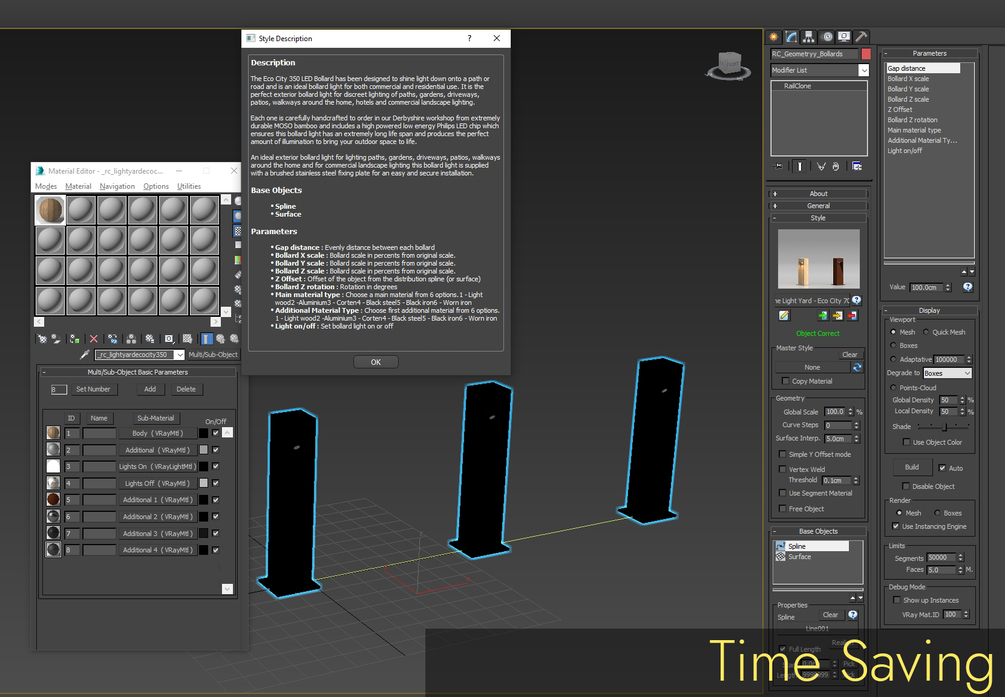The image size is (1005, 697).
Task: Click the yellow arrow style icon
Action: coord(837,315)
